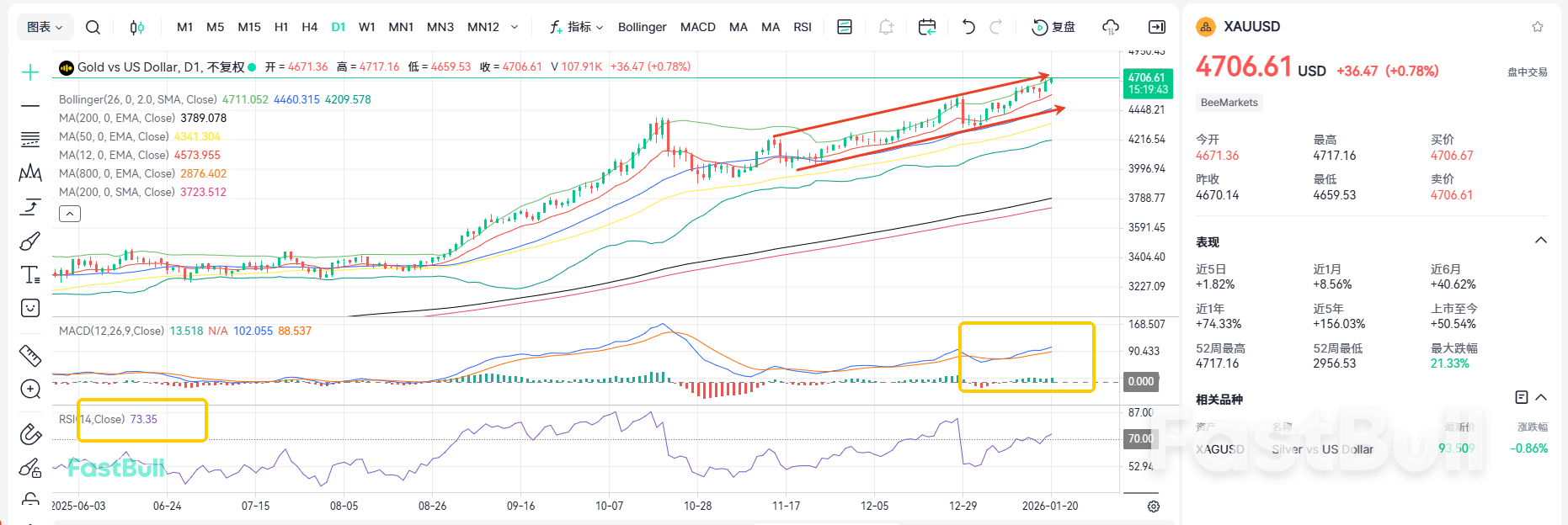1568x525 pixels.
Task: Click the current price label 4706.61 on axis
Action: [x=1148, y=83]
